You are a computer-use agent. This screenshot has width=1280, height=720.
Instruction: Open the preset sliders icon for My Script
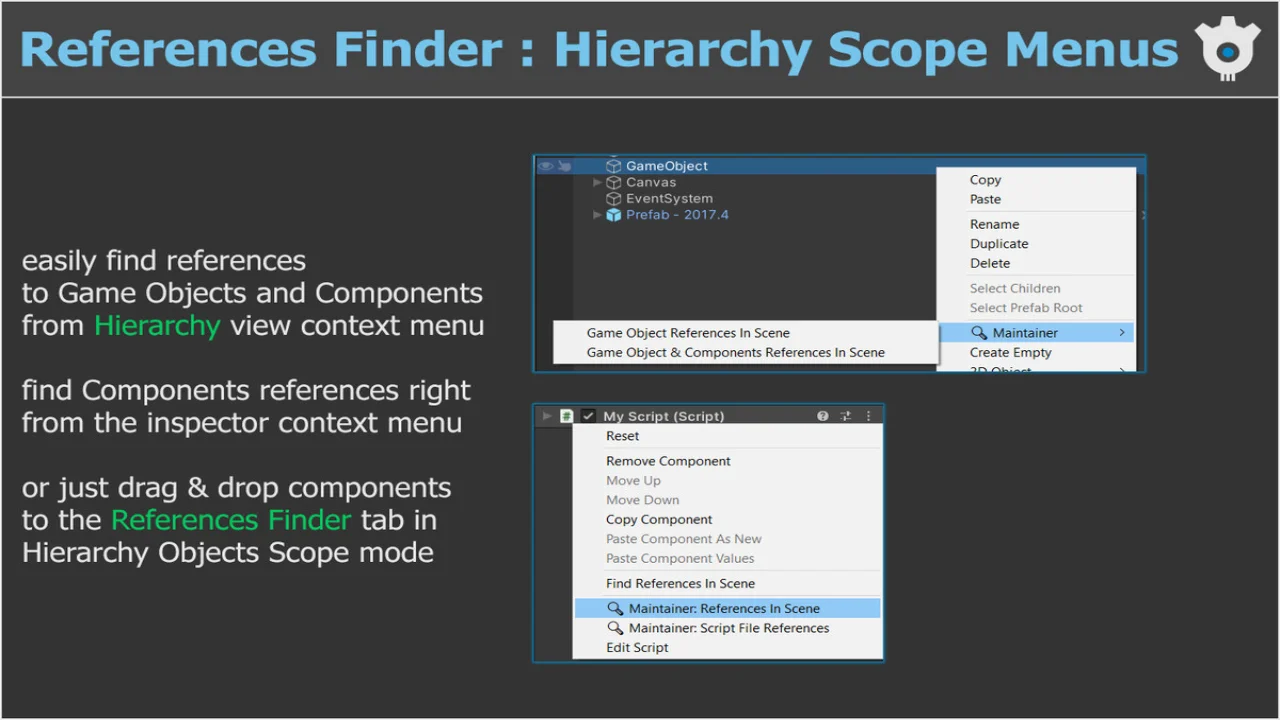(846, 416)
